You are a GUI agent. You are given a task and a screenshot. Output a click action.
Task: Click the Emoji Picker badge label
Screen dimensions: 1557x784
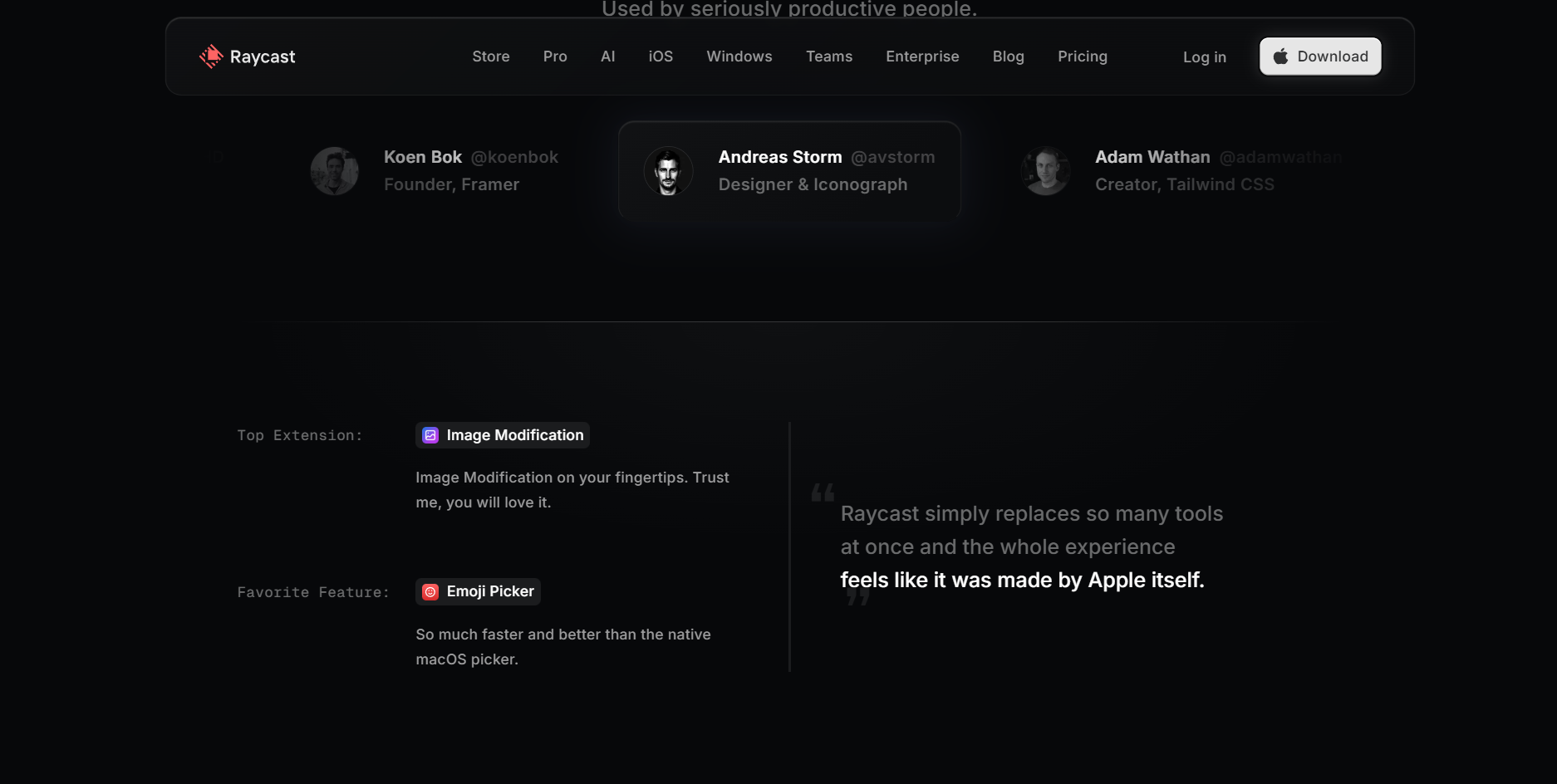pos(490,591)
